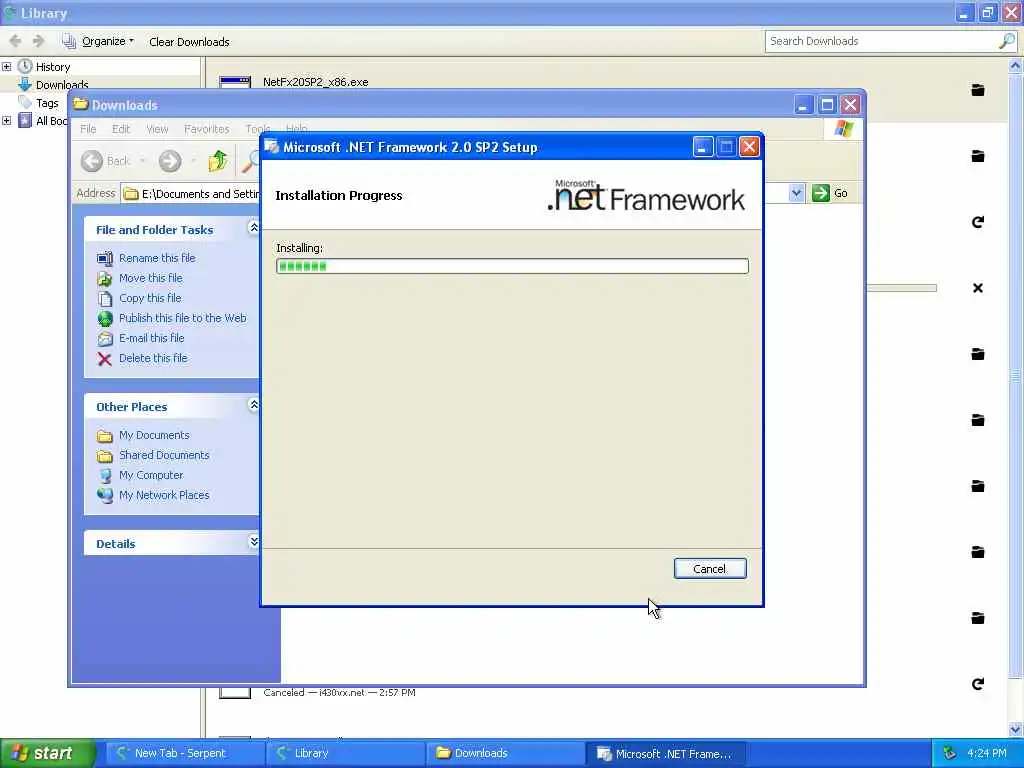Expand the Details panel
The height and width of the screenshot is (768, 1024).
coord(253,541)
